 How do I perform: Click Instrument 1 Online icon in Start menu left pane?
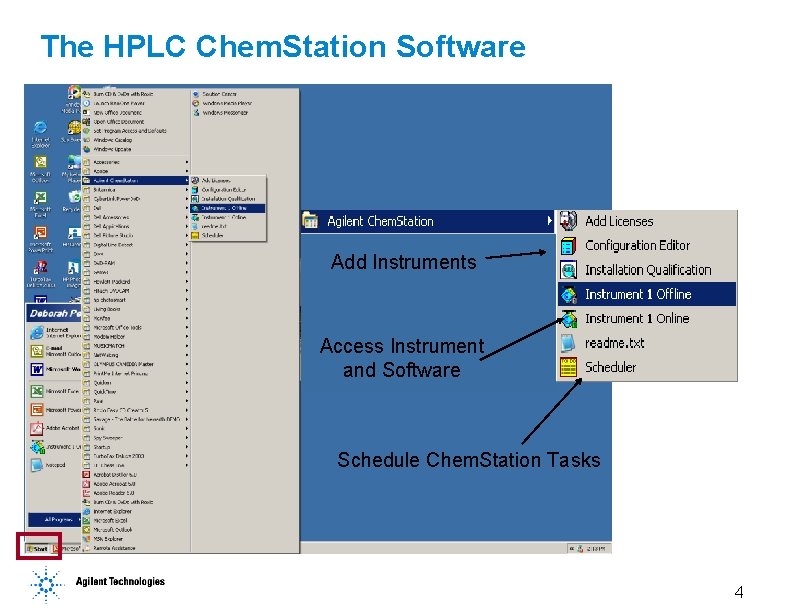point(37,447)
